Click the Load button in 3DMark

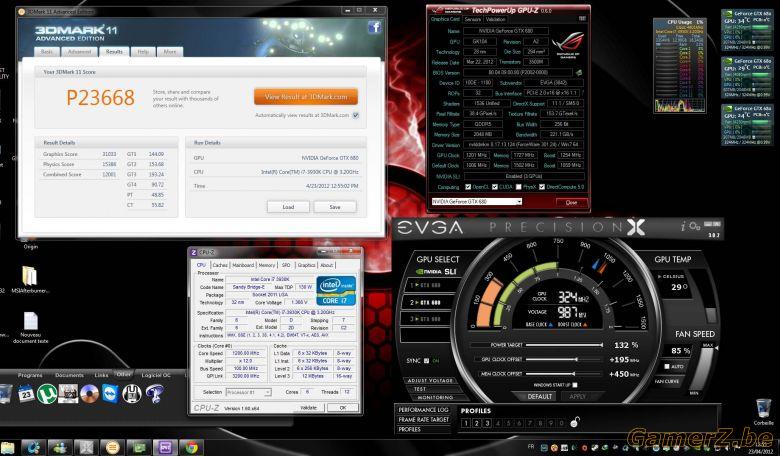[x=289, y=207]
